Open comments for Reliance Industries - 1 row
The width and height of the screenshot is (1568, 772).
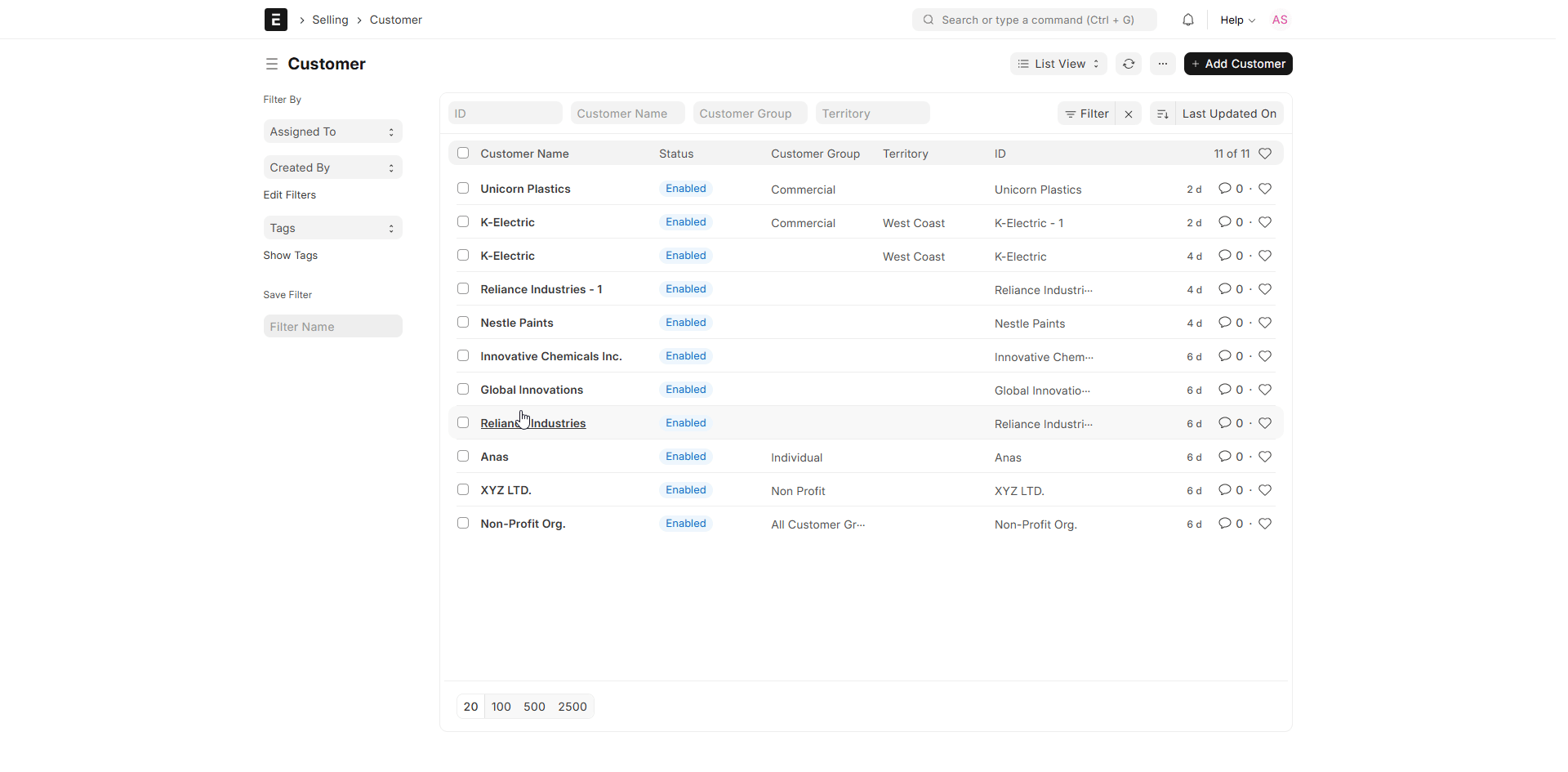point(1231,289)
